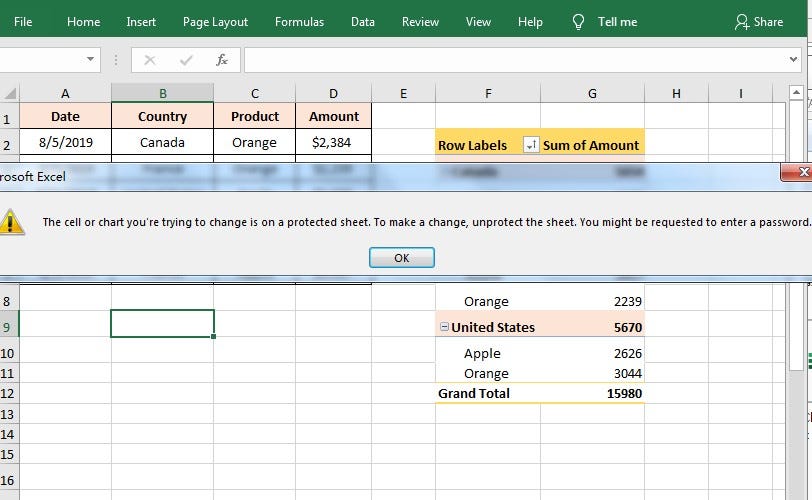This screenshot has height=500, width=812.
Task: Click the selected cell B9
Action: point(162,323)
